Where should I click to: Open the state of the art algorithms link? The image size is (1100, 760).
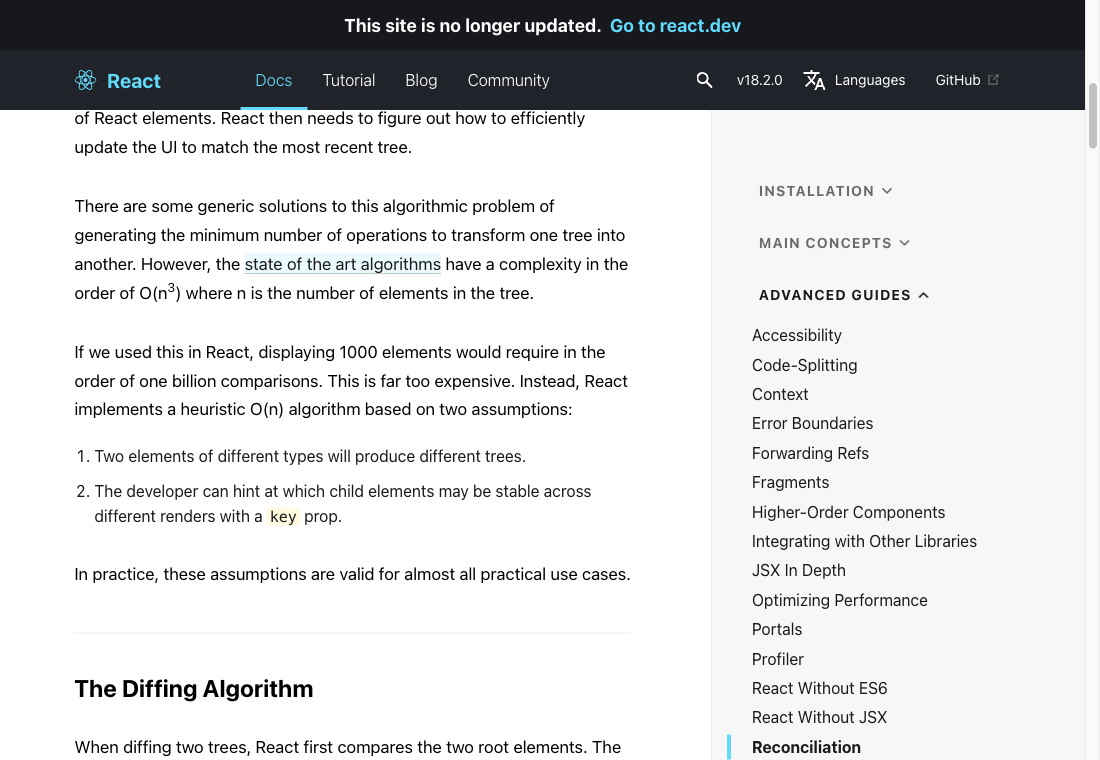point(342,264)
